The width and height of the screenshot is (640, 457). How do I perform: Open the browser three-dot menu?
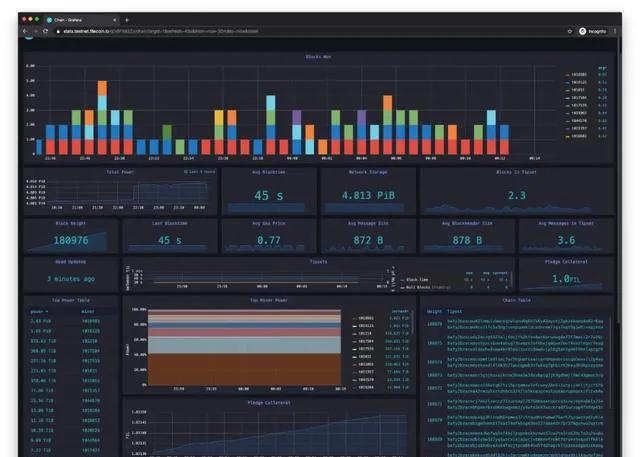coord(615,31)
